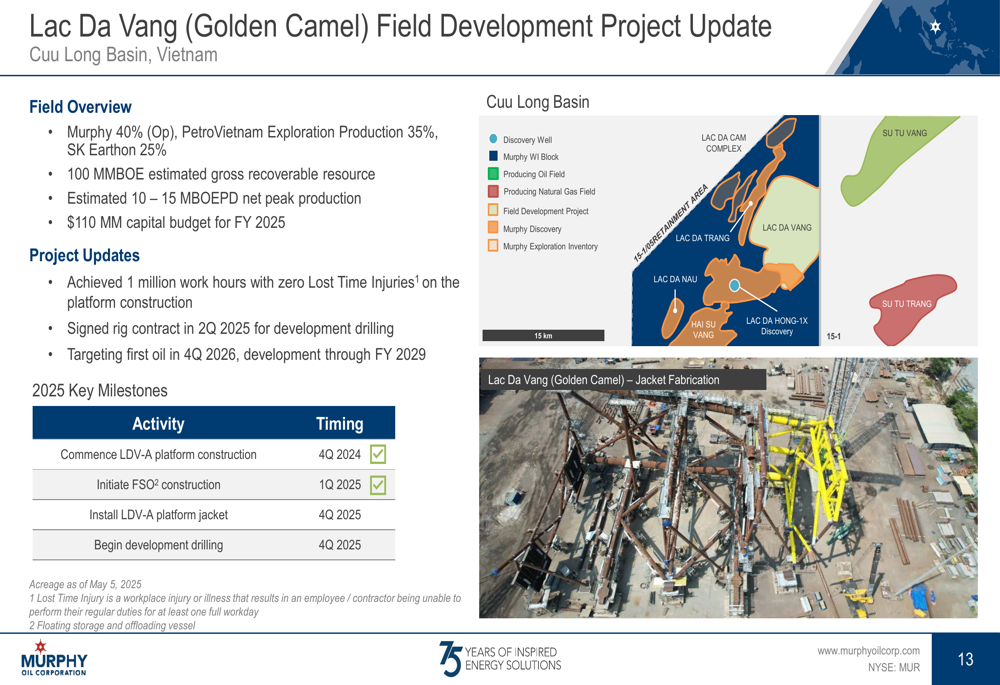This screenshot has height=685, width=1000.
Task: Click the Cuu Long Basin map title
Action: [x=538, y=102]
